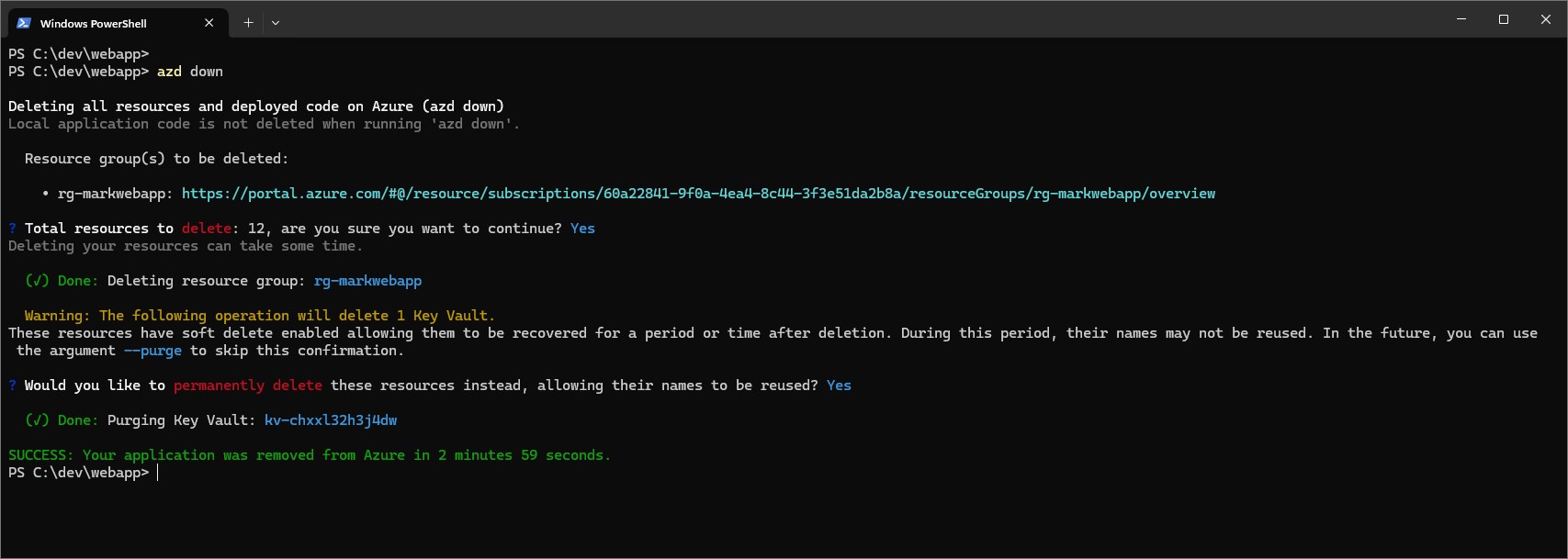The image size is (1568, 559).
Task: Click the green checkmark beside Deleting resource group
Action: [37, 281]
